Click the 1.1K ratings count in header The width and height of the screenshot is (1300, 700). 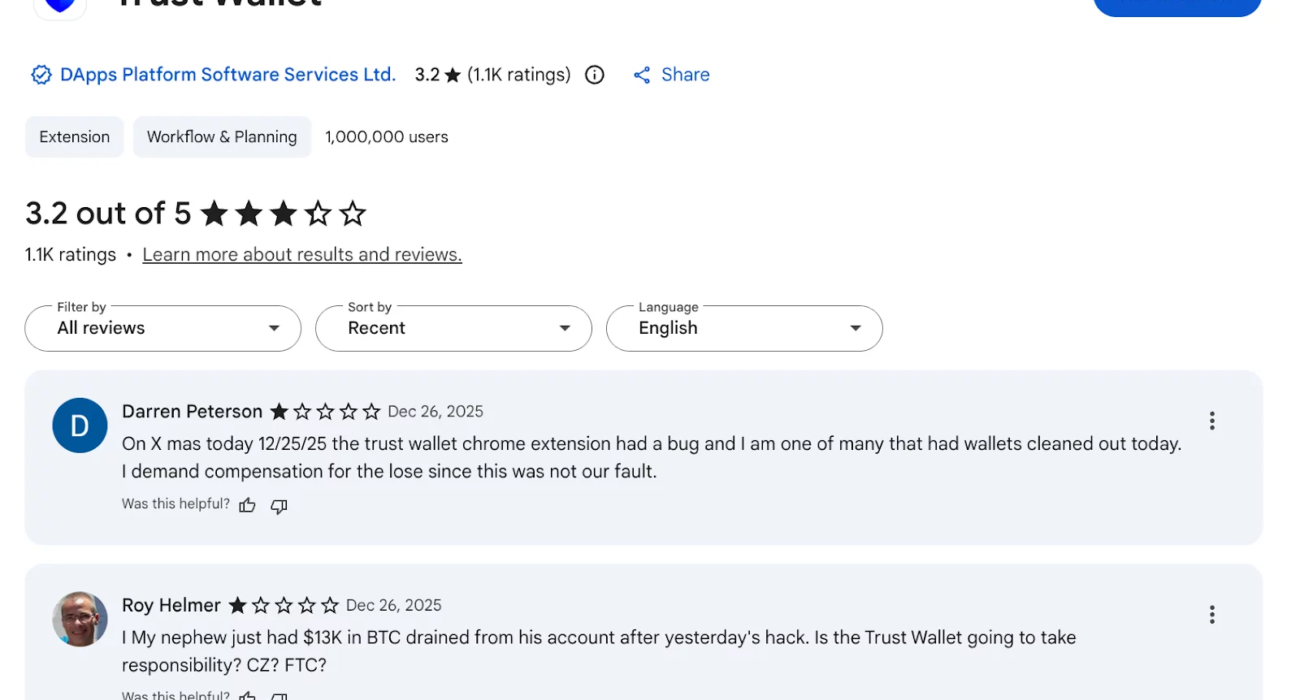519,75
